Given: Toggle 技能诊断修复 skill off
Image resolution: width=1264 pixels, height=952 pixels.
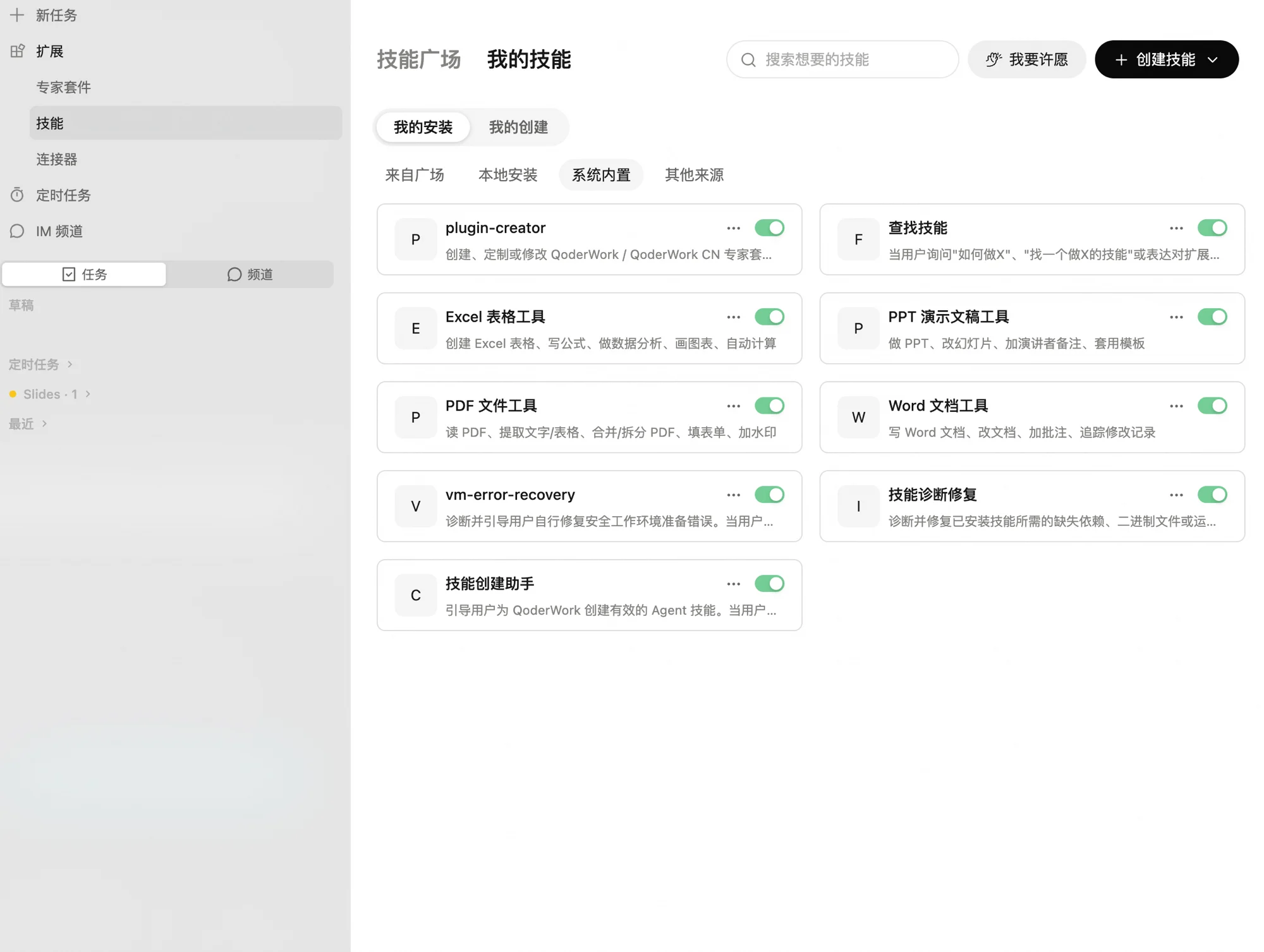Looking at the screenshot, I should coord(1212,495).
